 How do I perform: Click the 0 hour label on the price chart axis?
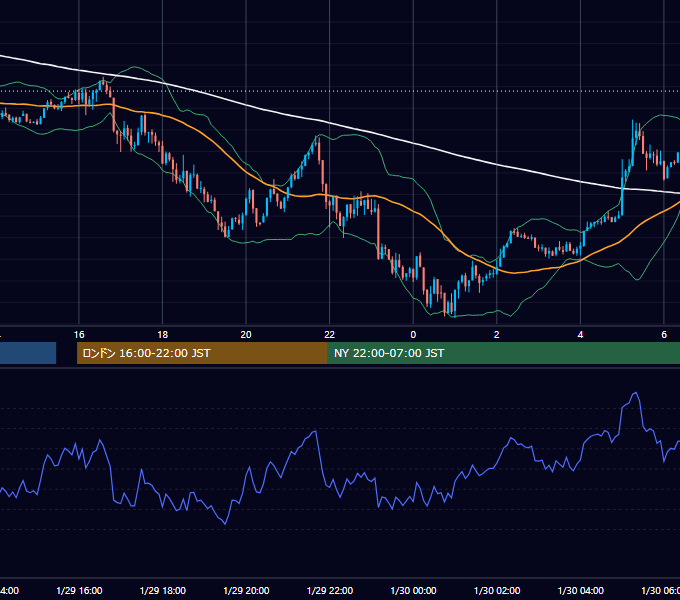click(413, 335)
